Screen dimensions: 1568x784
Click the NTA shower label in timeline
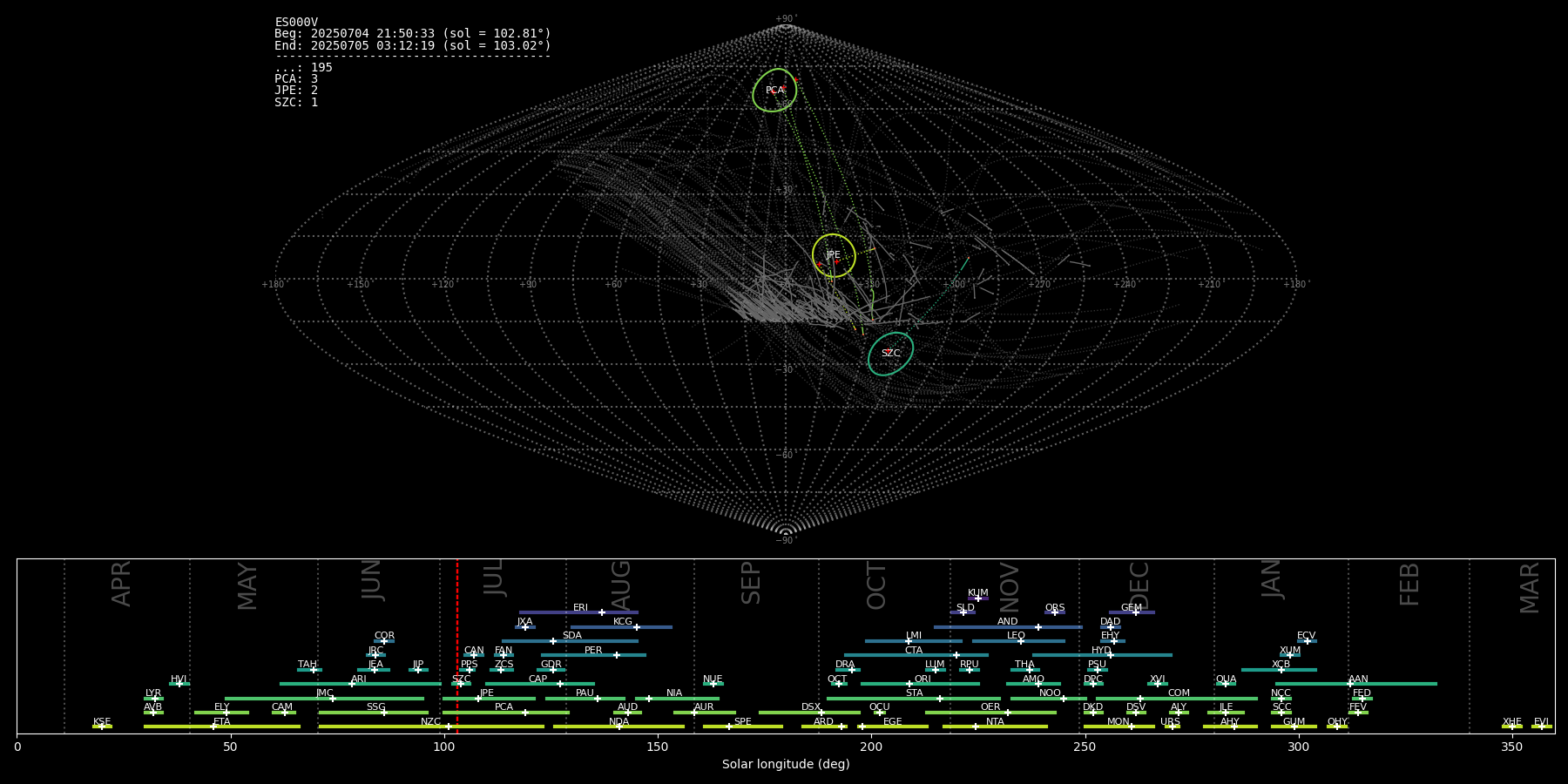[995, 722]
